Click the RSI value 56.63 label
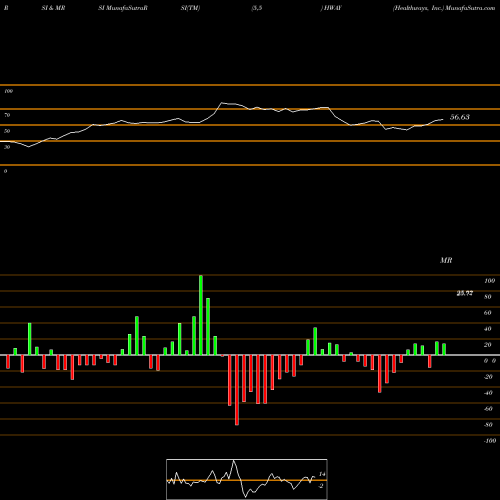This screenshot has height=500, width=500. (x=460, y=117)
